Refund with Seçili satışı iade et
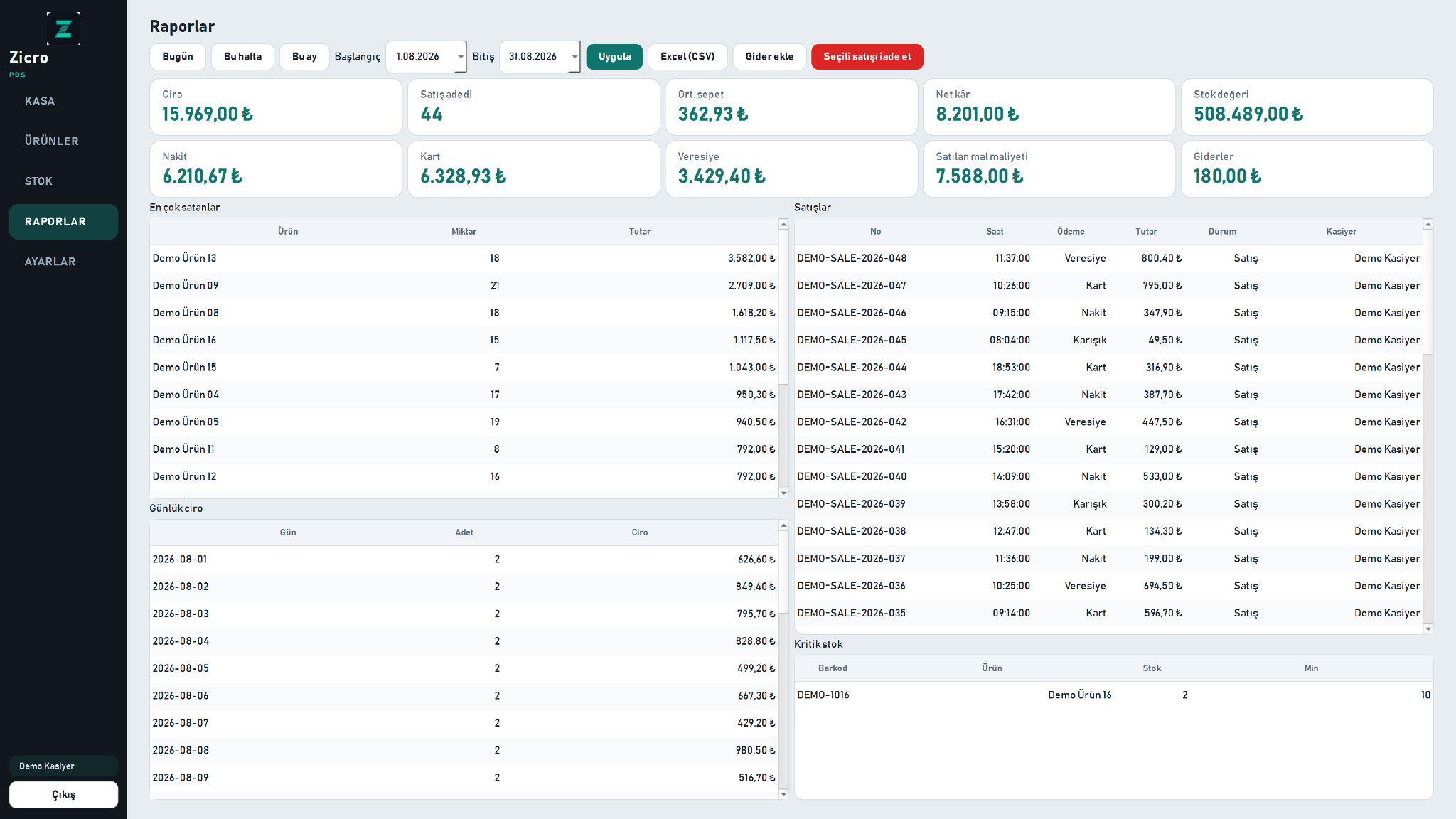The width and height of the screenshot is (1456, 819). (867, 57)
